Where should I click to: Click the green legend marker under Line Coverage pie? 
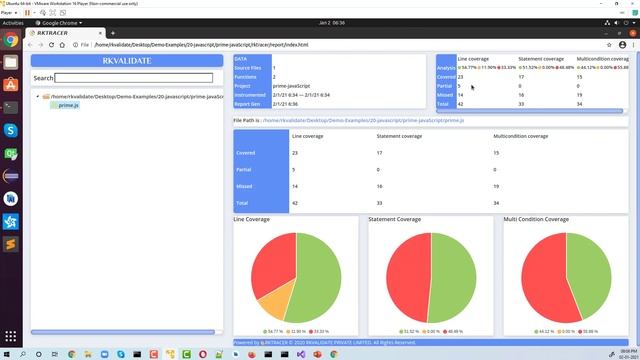(265, 331)
